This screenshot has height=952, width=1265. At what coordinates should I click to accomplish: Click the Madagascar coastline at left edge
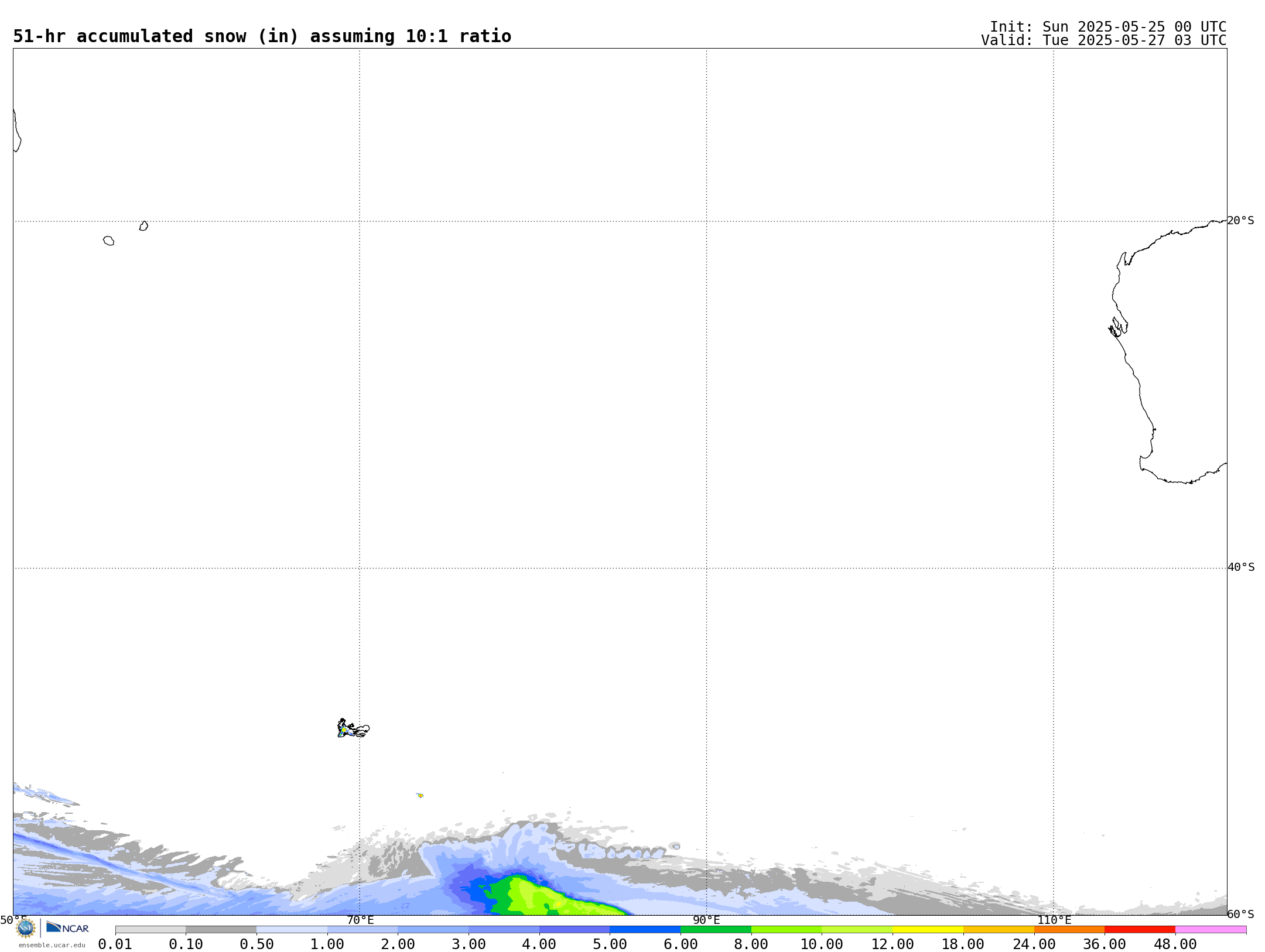(x=16, y=131)
